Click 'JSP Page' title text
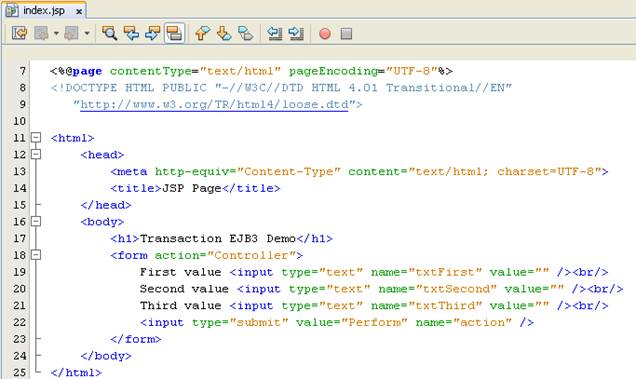Image resolution: width=636 pixels, height=379 pixels. 191,188
